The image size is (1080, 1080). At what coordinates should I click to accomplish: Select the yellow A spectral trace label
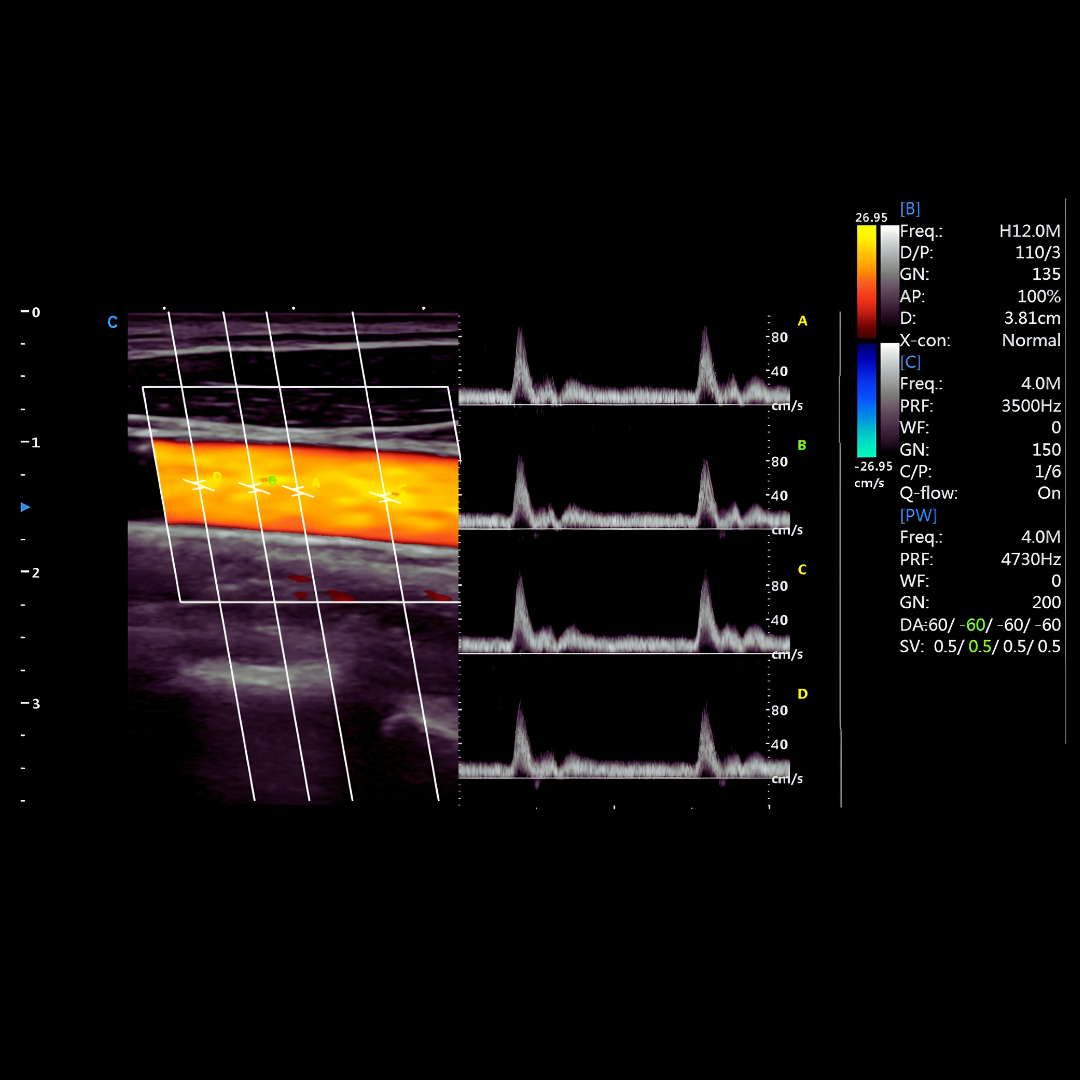[x=802, y=321]
